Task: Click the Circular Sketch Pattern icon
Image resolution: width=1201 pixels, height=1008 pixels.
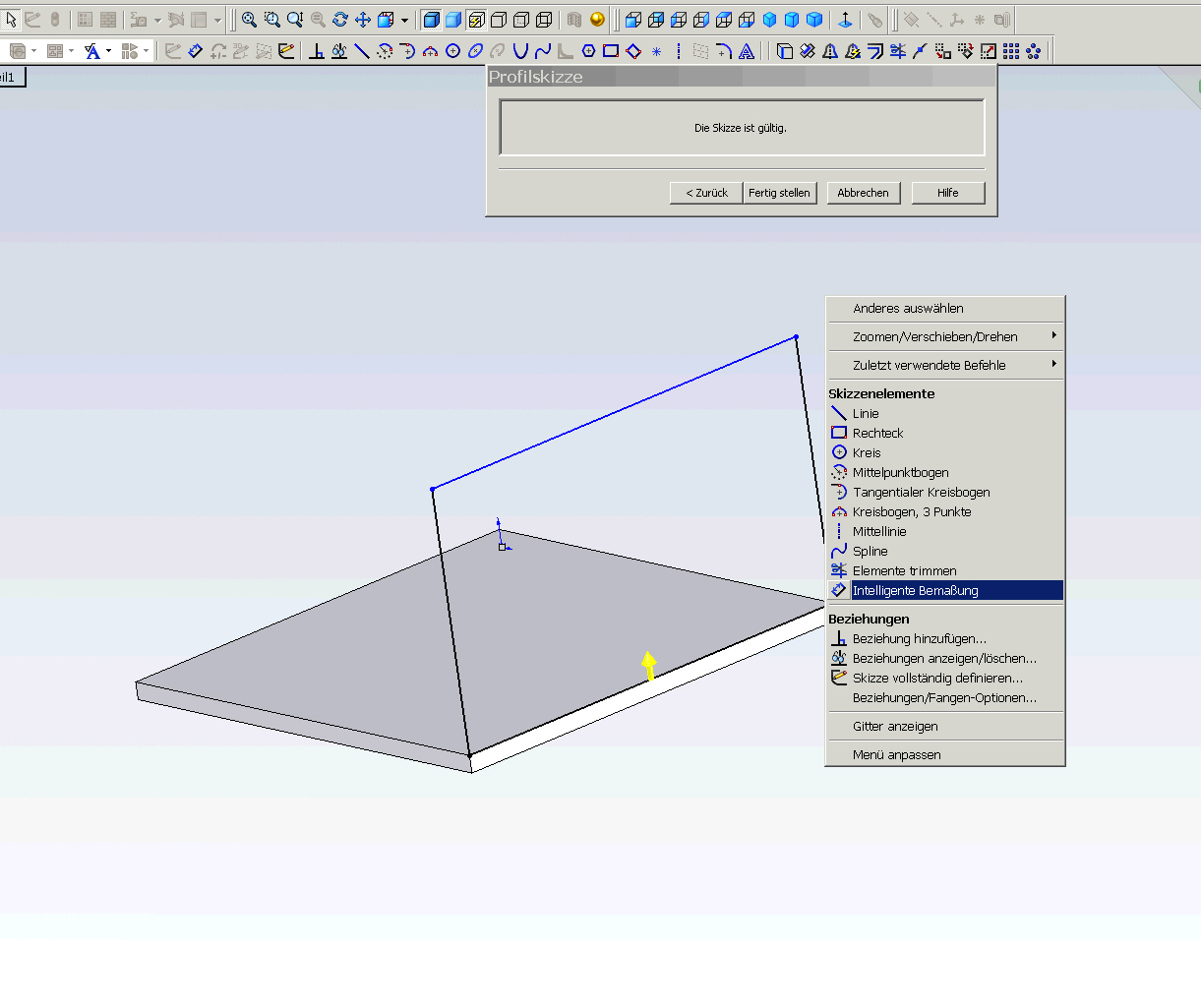Action: pos(1034,50)
